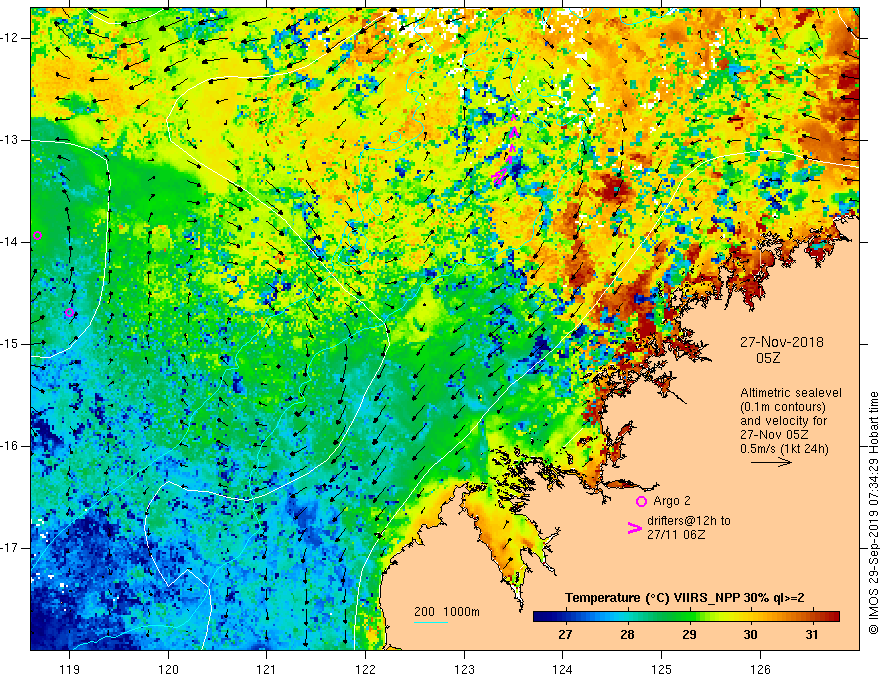Click the longitude axis label 122

[x=365, y=669]
